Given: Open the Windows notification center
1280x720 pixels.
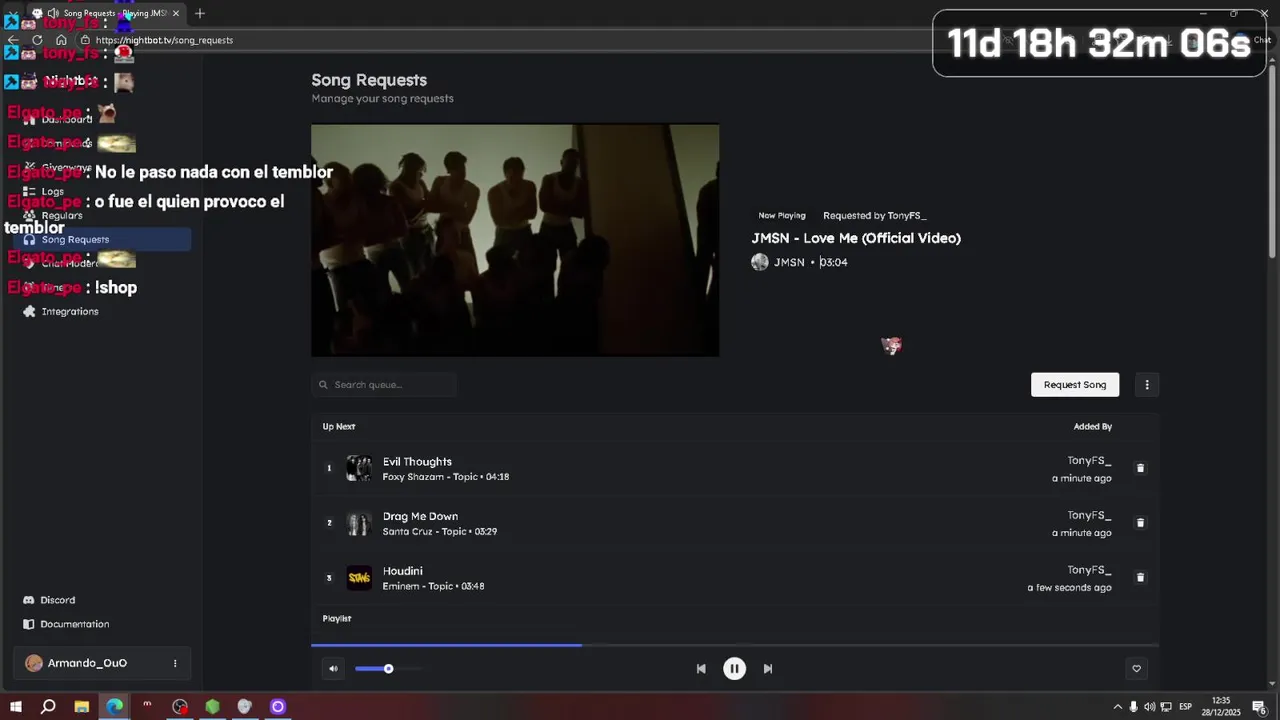Looking at the screenshot, I should pyautogui.click(x=1259, y=707).
